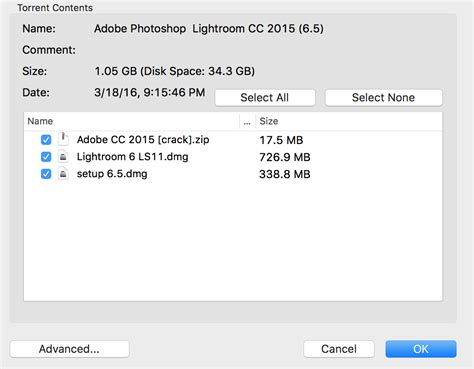Select the Lightroom 6 LS11.dmg file row
Image resolution: width=474 pixels, height=369 pixels.
[x=233, y=157]
